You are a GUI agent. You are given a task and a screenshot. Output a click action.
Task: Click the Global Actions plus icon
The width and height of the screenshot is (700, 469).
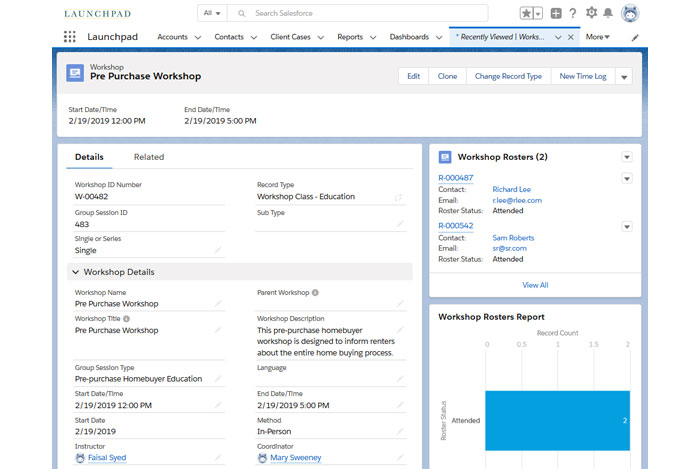556,13
